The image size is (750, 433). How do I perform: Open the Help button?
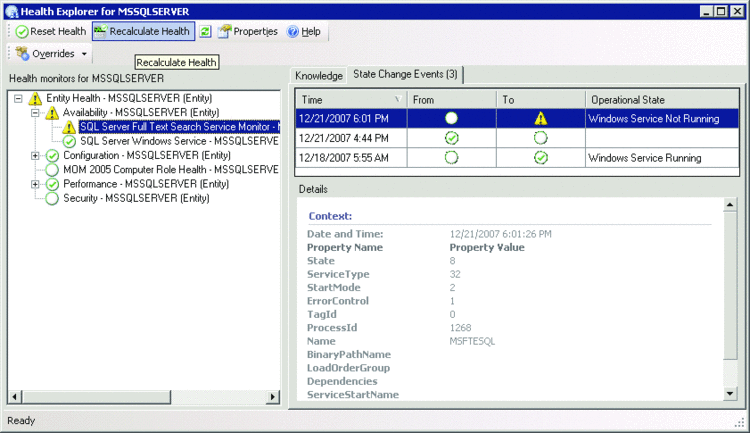303,32
